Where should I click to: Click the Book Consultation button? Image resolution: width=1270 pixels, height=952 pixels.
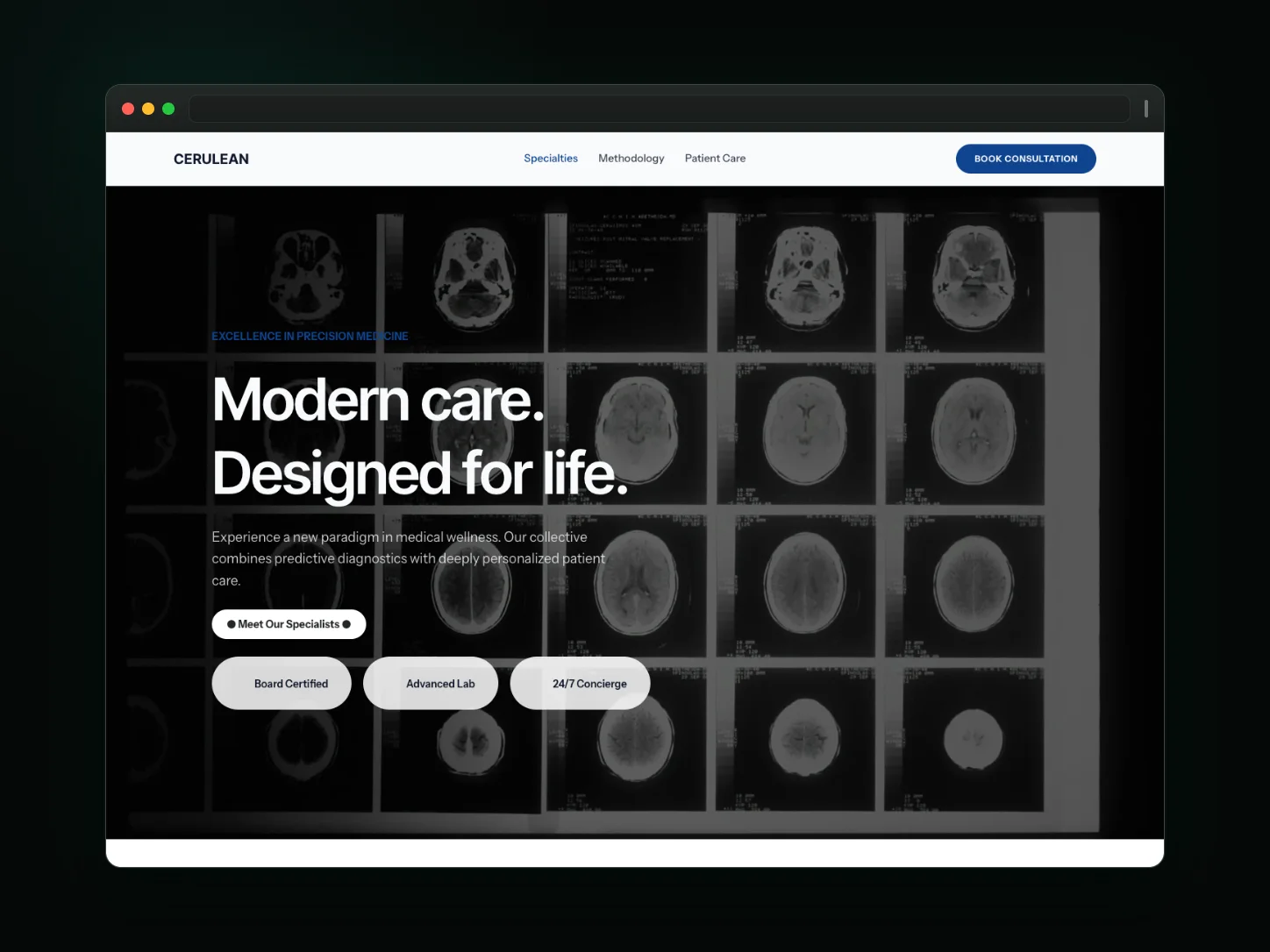[1026, 159]
